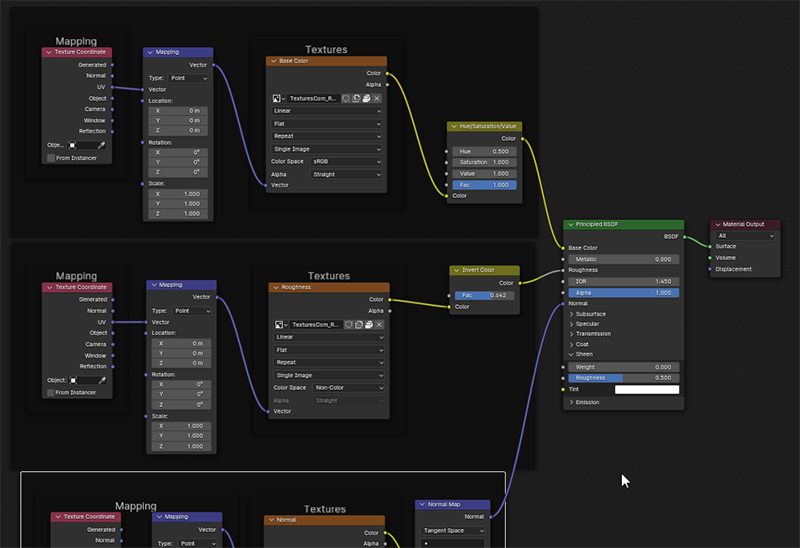This screenshot has height=548, width=800.
Task: Click the duplicate image icon in Base Color node
Action: click(357, 99)
